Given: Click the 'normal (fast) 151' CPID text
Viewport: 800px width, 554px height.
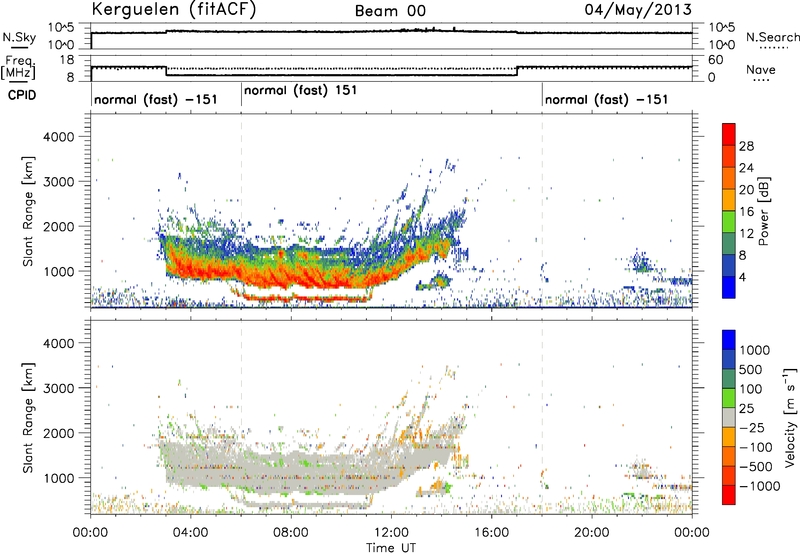Looking at the screenshot, I should click(301, 91).
